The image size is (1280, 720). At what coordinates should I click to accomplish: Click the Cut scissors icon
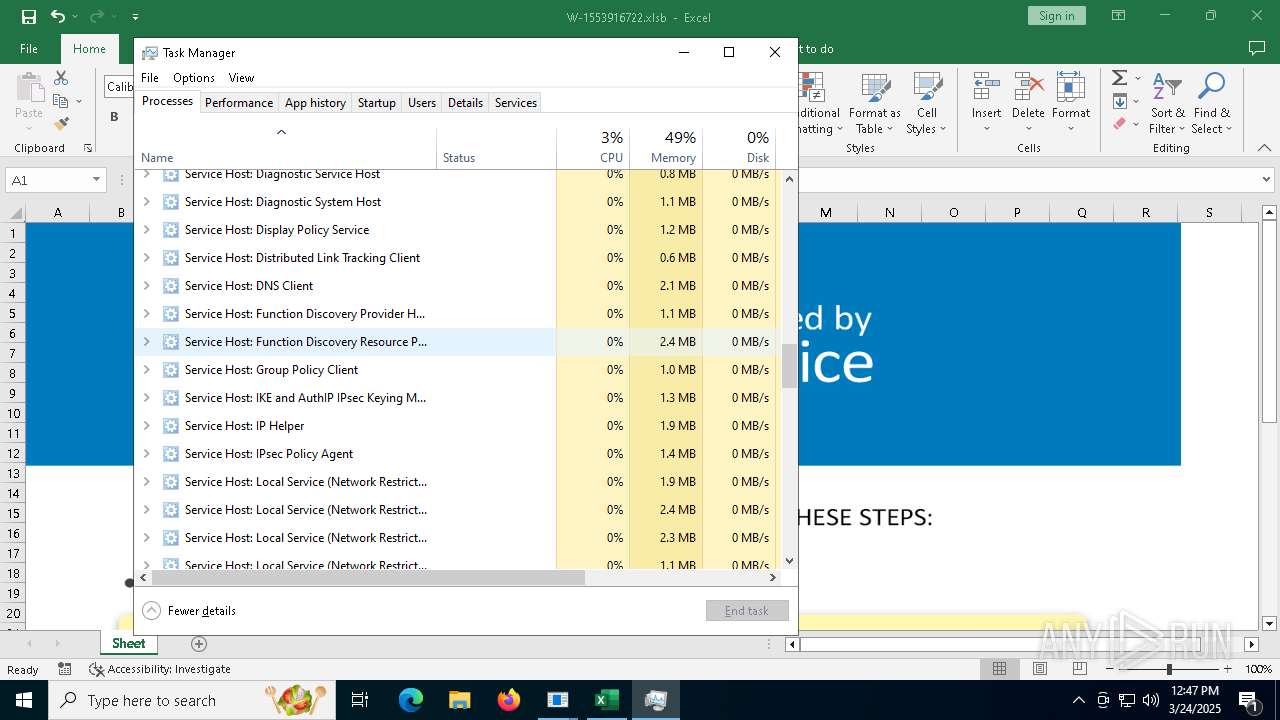[61, 78]
